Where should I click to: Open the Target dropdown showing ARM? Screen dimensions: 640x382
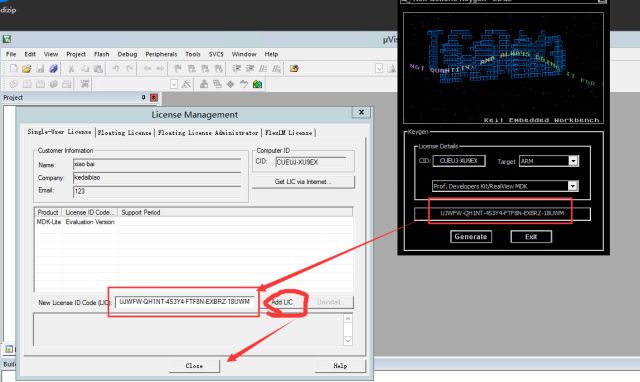point(573,161)
